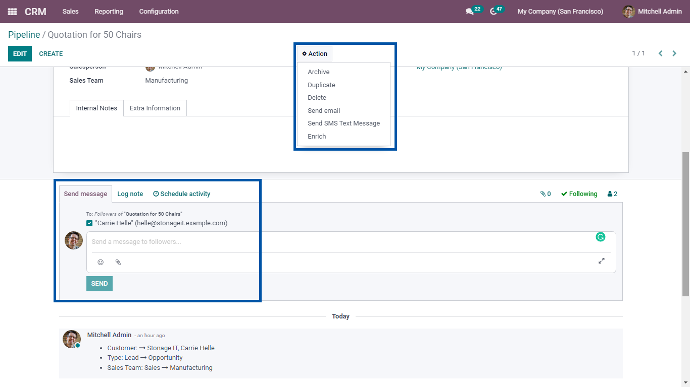This screenshot has width=690, height=387.
Task: Select Delete from Action menu
Action: coord(317,97)
